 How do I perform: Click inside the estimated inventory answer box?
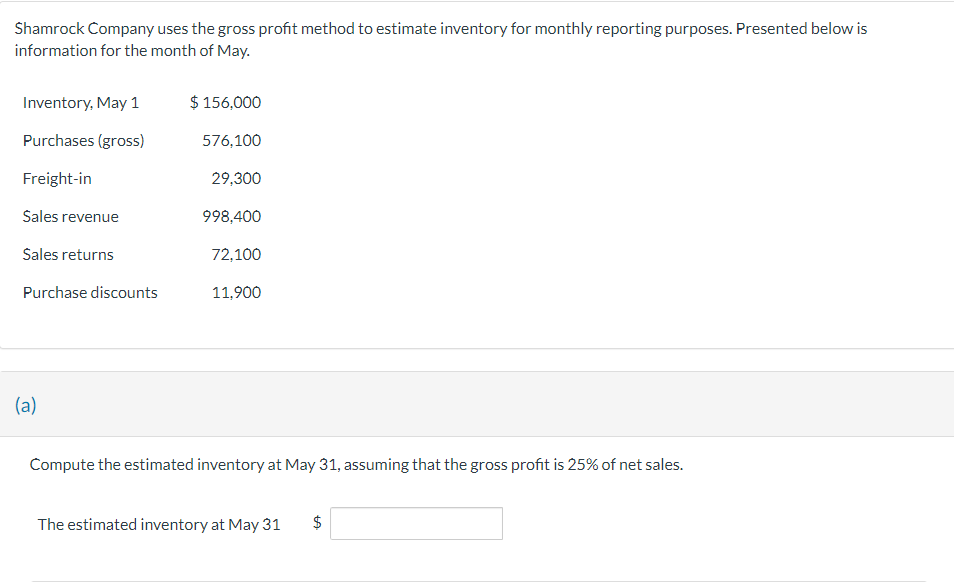tap(415, 523)
